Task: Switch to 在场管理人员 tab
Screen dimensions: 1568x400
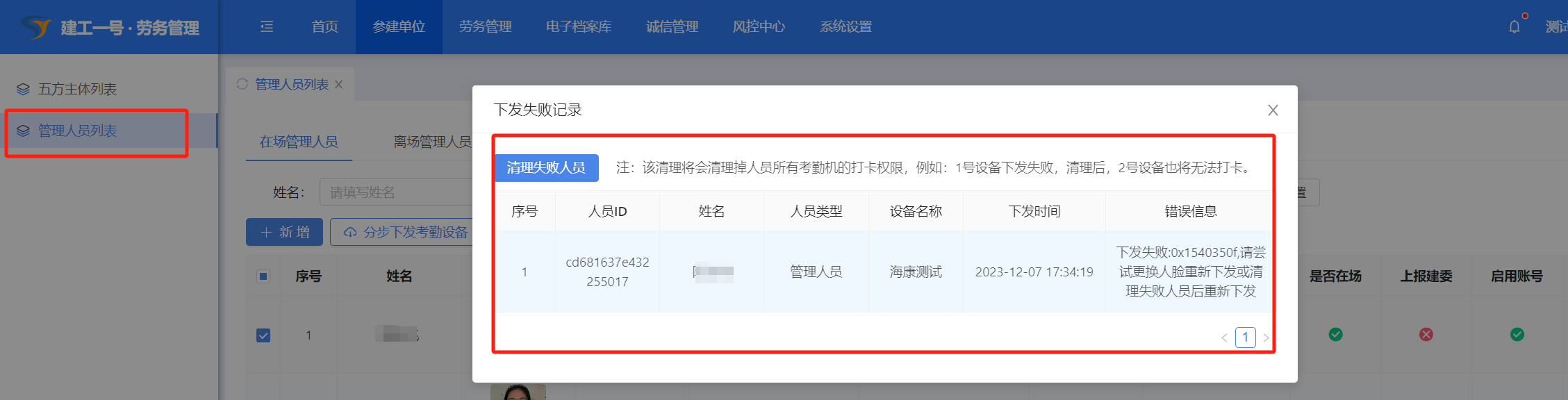Action: (x=299, y=142)
